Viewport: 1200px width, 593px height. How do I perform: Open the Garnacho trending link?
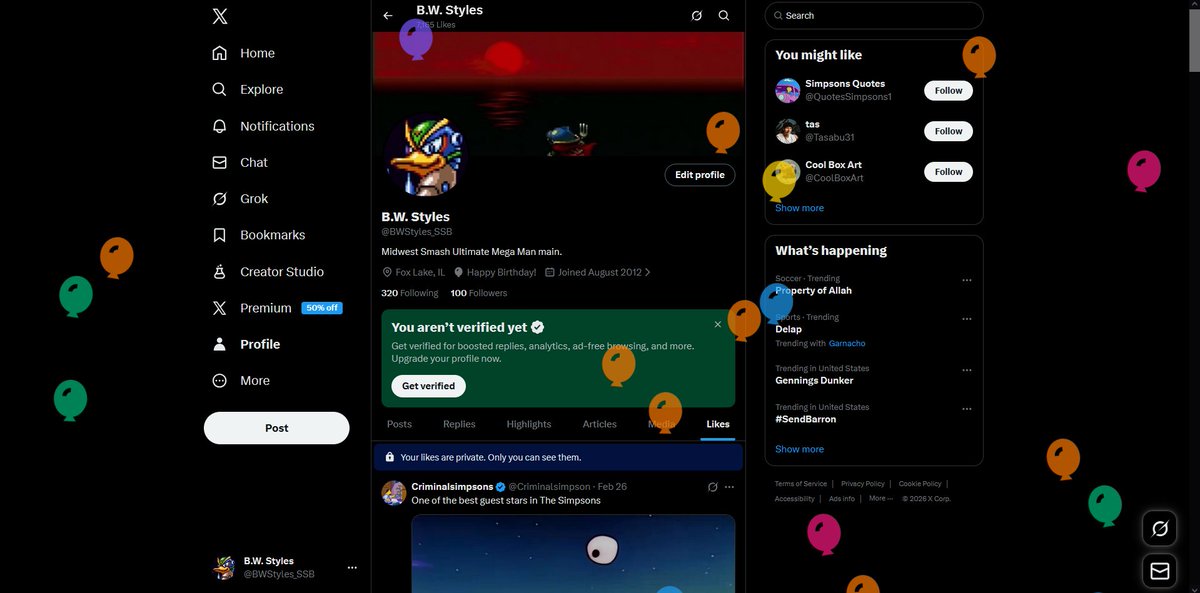click(x=847, y=343)
